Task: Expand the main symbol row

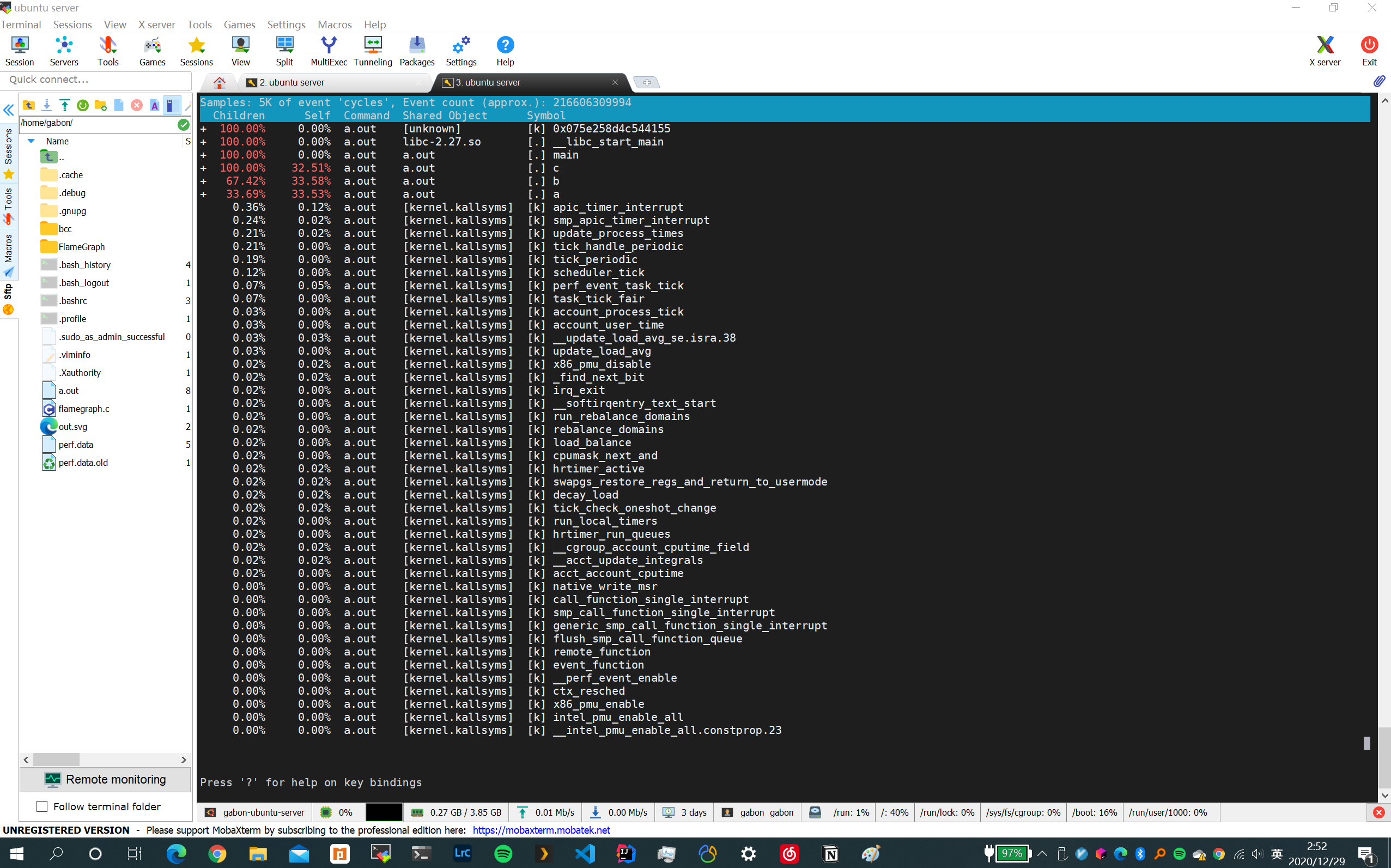Action: tap(203, 155)
